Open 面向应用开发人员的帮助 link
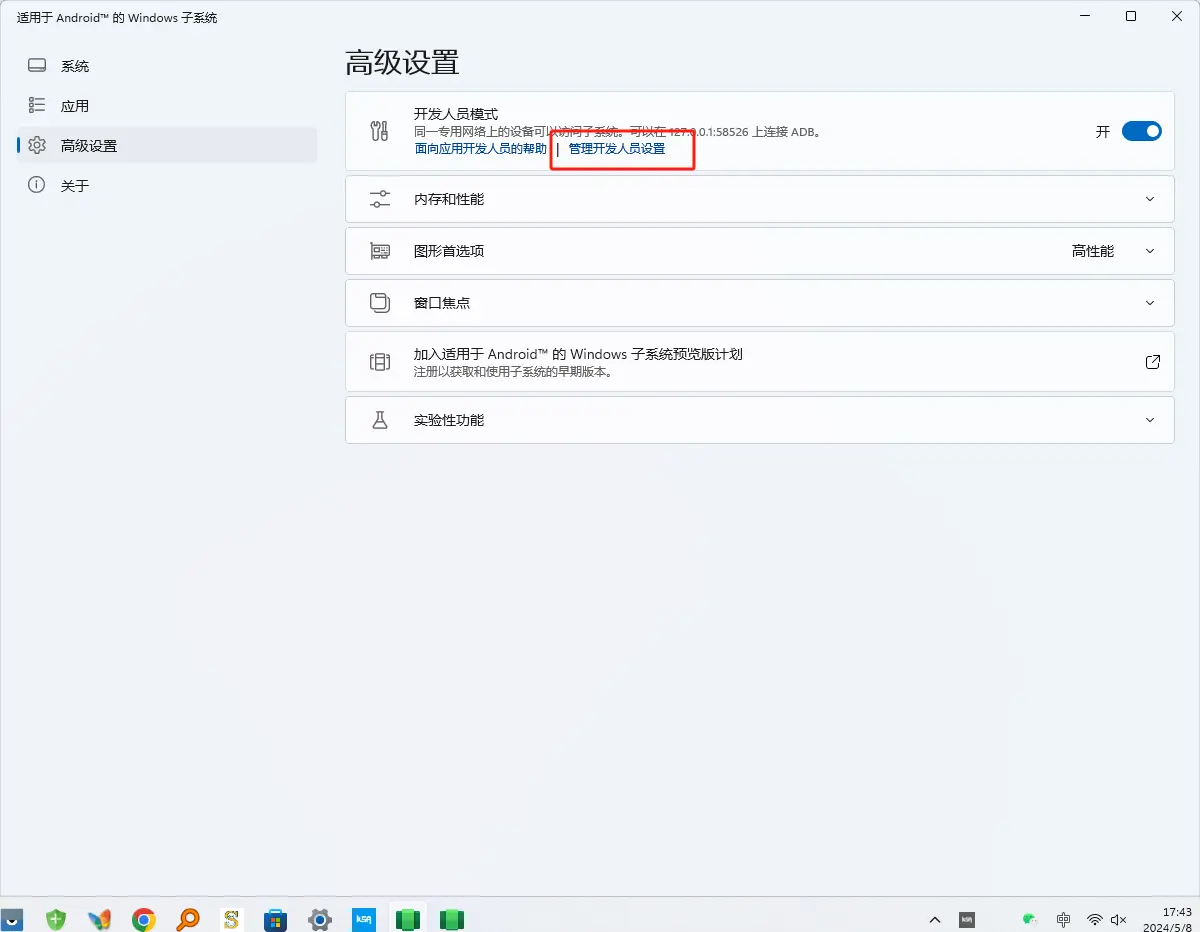This screenshot has width=1200, height=932. pos(480,148)
